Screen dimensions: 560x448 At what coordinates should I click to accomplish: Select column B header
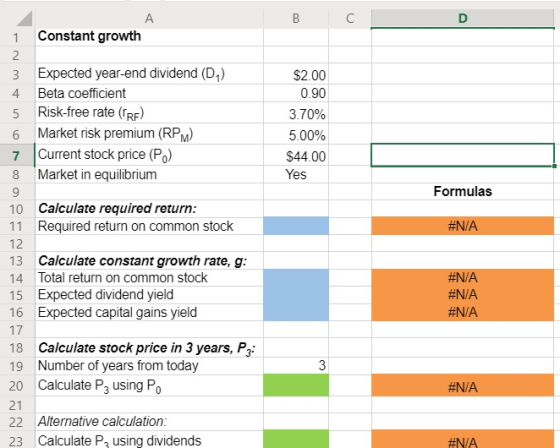tap(296, 19)
